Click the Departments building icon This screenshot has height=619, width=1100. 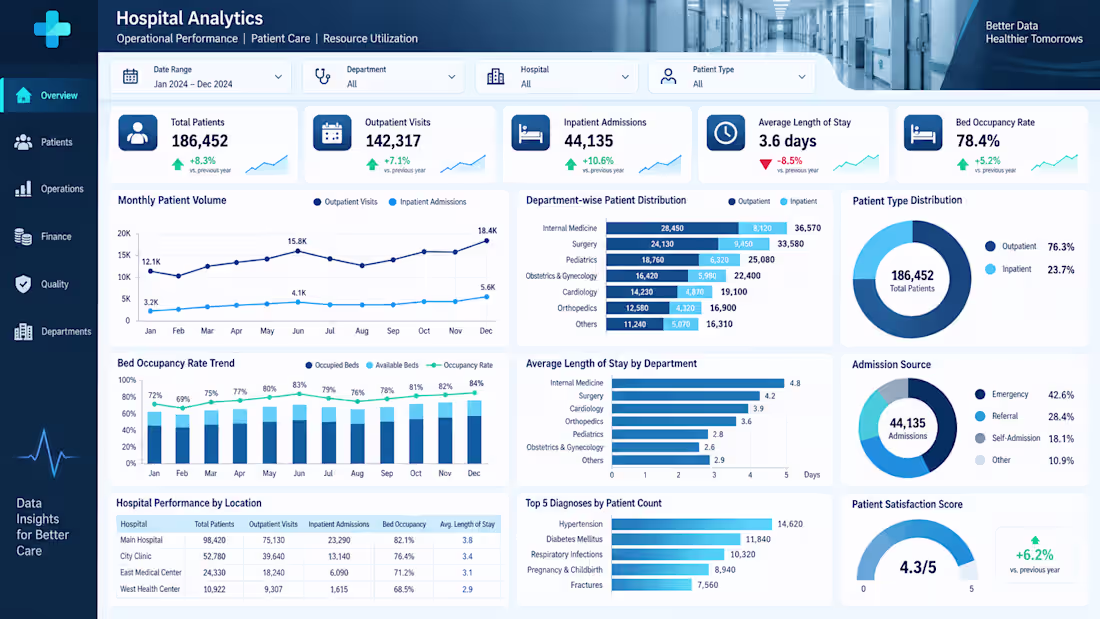23,331
